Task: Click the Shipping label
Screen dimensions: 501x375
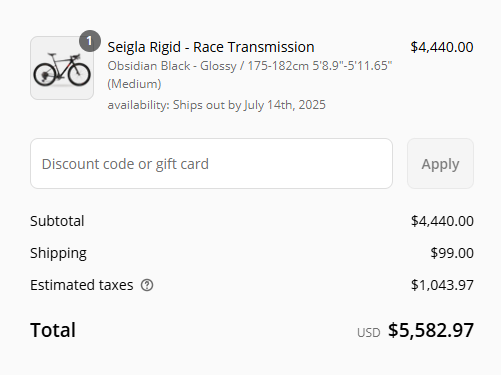Action: (58, 253)
